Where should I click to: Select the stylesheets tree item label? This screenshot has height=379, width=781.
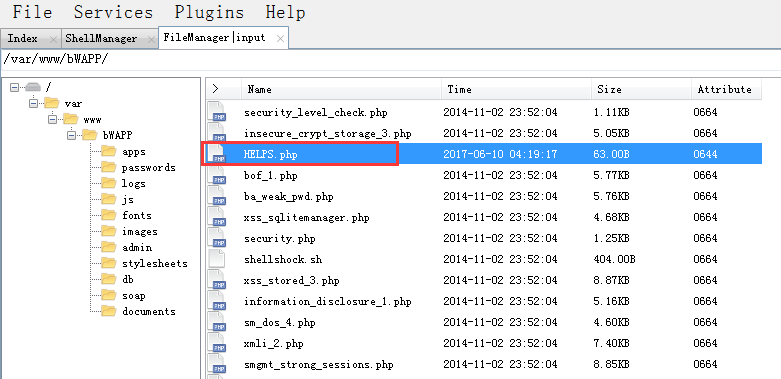[x=155, y=263]
